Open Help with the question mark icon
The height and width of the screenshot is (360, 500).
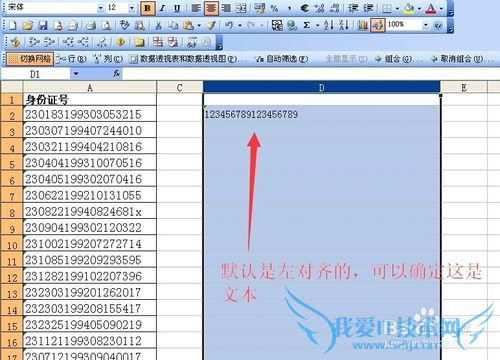pyautogui.click(x=438, y=25)
